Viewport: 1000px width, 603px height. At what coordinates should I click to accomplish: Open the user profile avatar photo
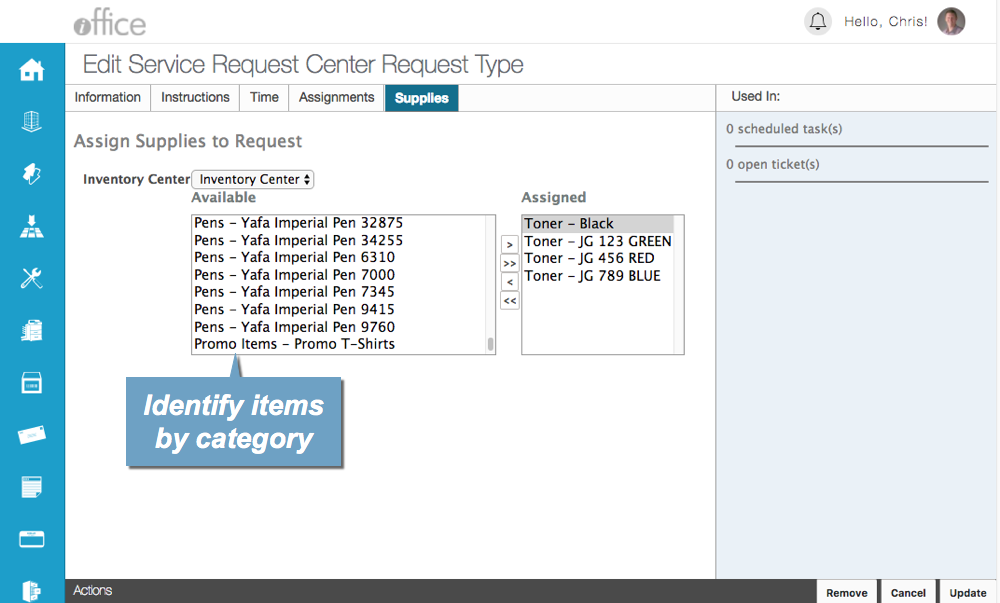click(951, 22)
